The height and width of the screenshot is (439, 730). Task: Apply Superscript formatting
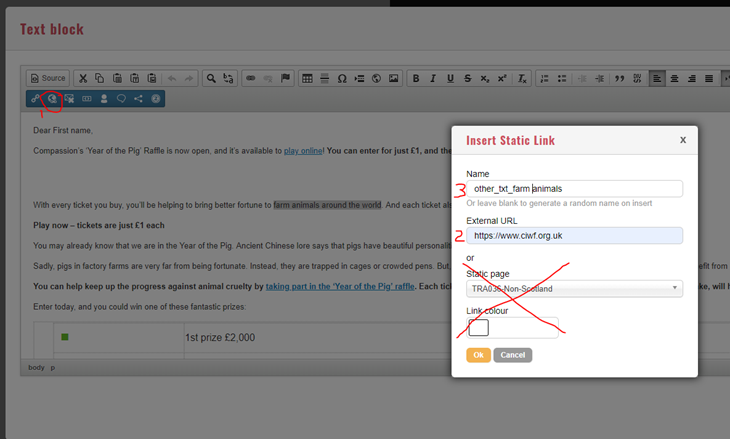pyautogui.click(x=502, y=78)
